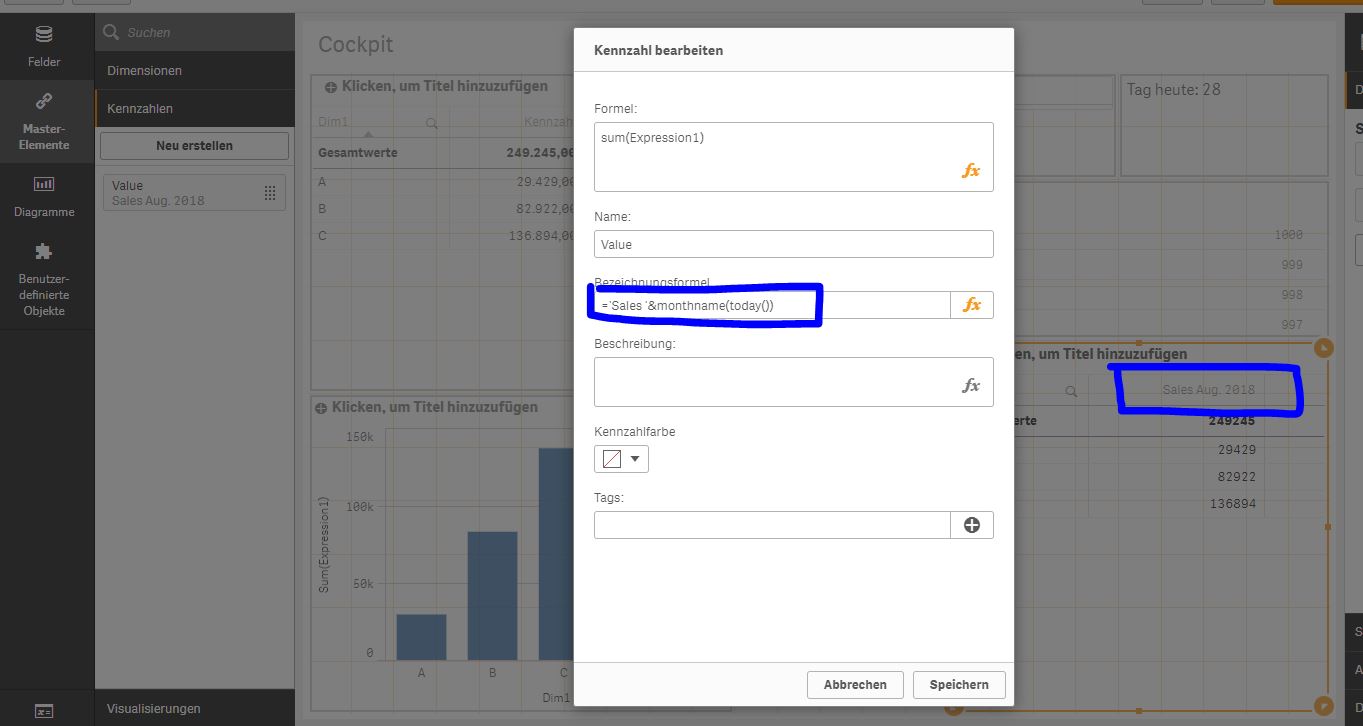Select the Value master measure item
This screenshot has height=726, width=1363.
(194, 193)
